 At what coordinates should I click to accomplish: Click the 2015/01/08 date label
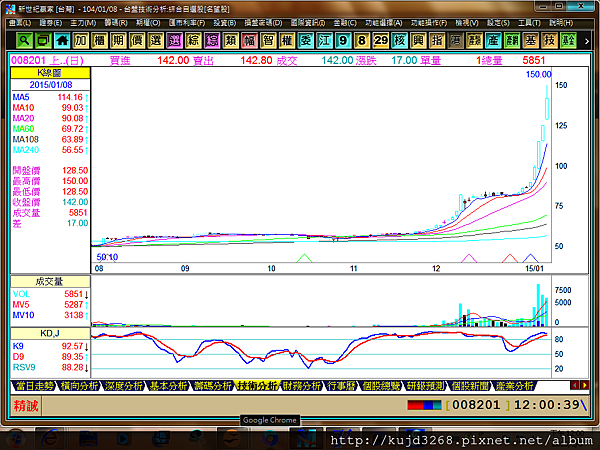point(51,85)
